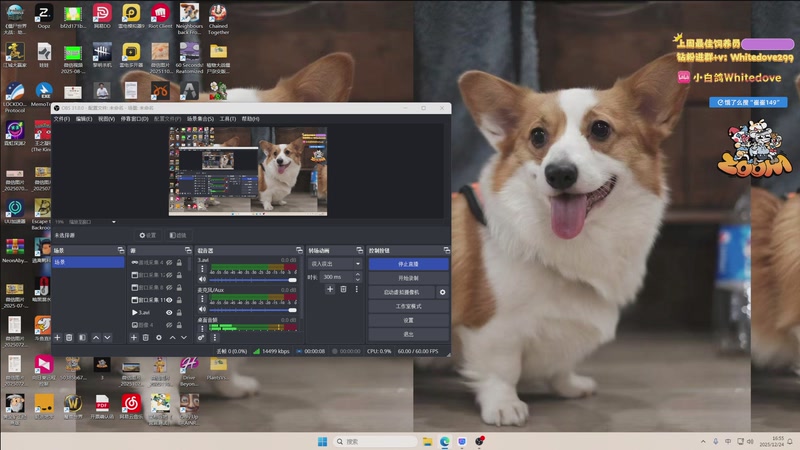Mute the 麦克风/Aux mixer channel
Screen dimensions: 800x450
[x=203, y=309]
